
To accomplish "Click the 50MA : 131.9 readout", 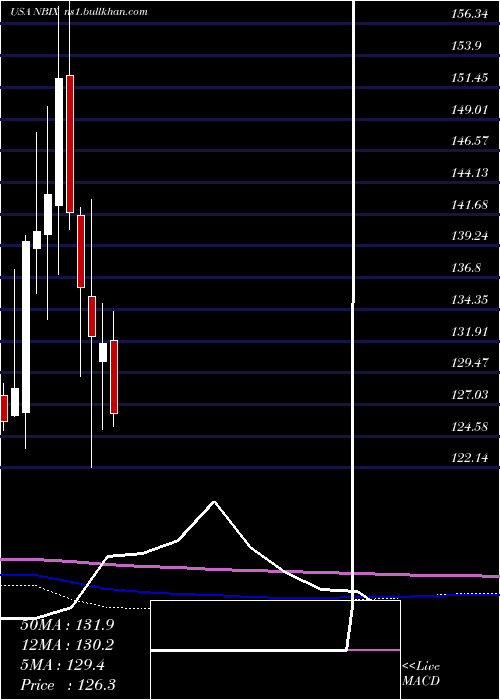I will pos(67,625).
